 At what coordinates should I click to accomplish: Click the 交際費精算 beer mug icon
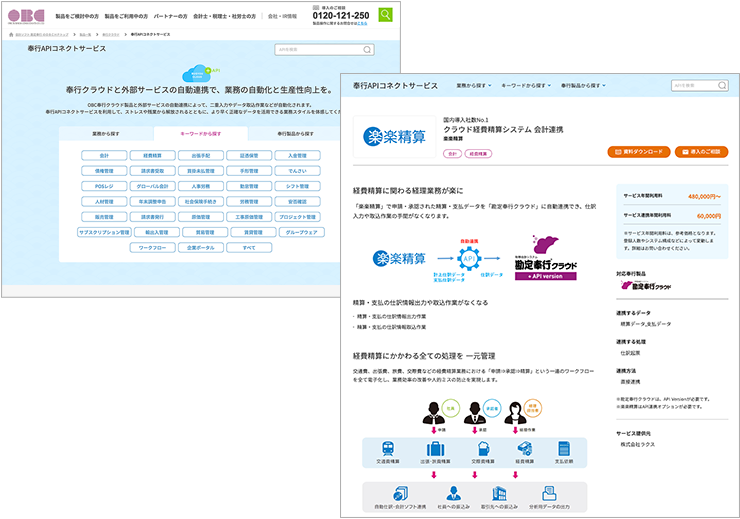click(483, 448)
